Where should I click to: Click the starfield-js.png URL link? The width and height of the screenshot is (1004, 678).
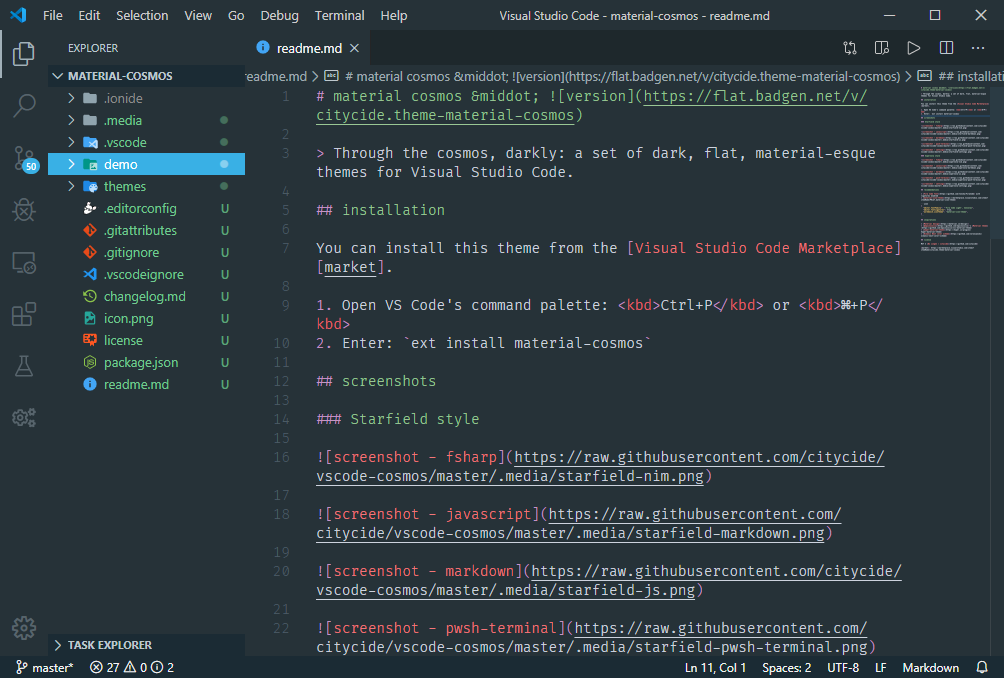506,590
